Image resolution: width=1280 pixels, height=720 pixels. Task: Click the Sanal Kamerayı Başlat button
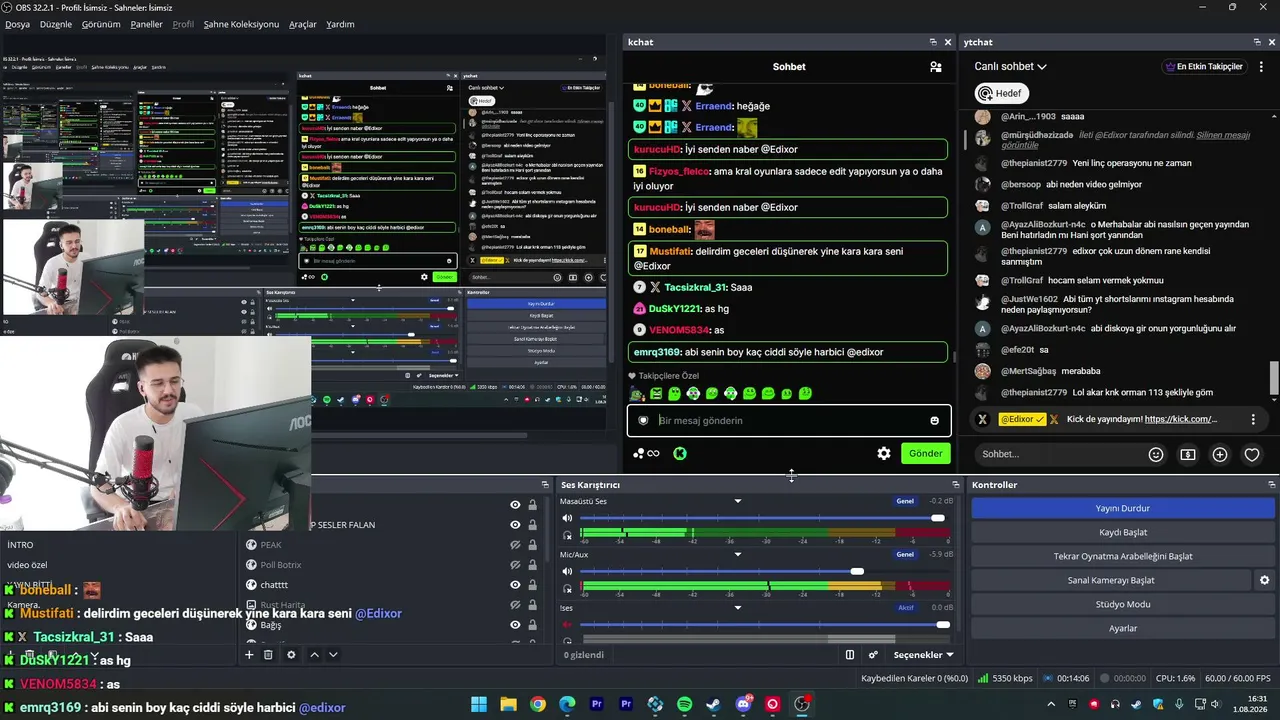(x=1111, y=580)
